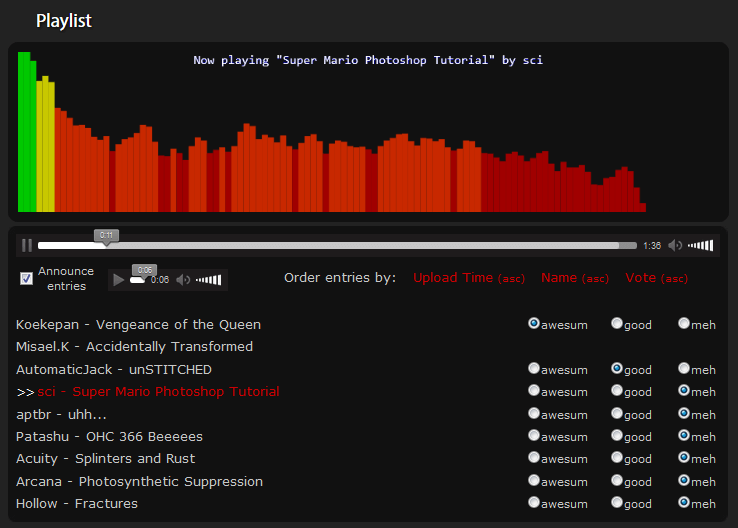Vote awesum for AutomaticJack unSTITCHED
This screenshot has height=528, width=738.
[534, 368]
